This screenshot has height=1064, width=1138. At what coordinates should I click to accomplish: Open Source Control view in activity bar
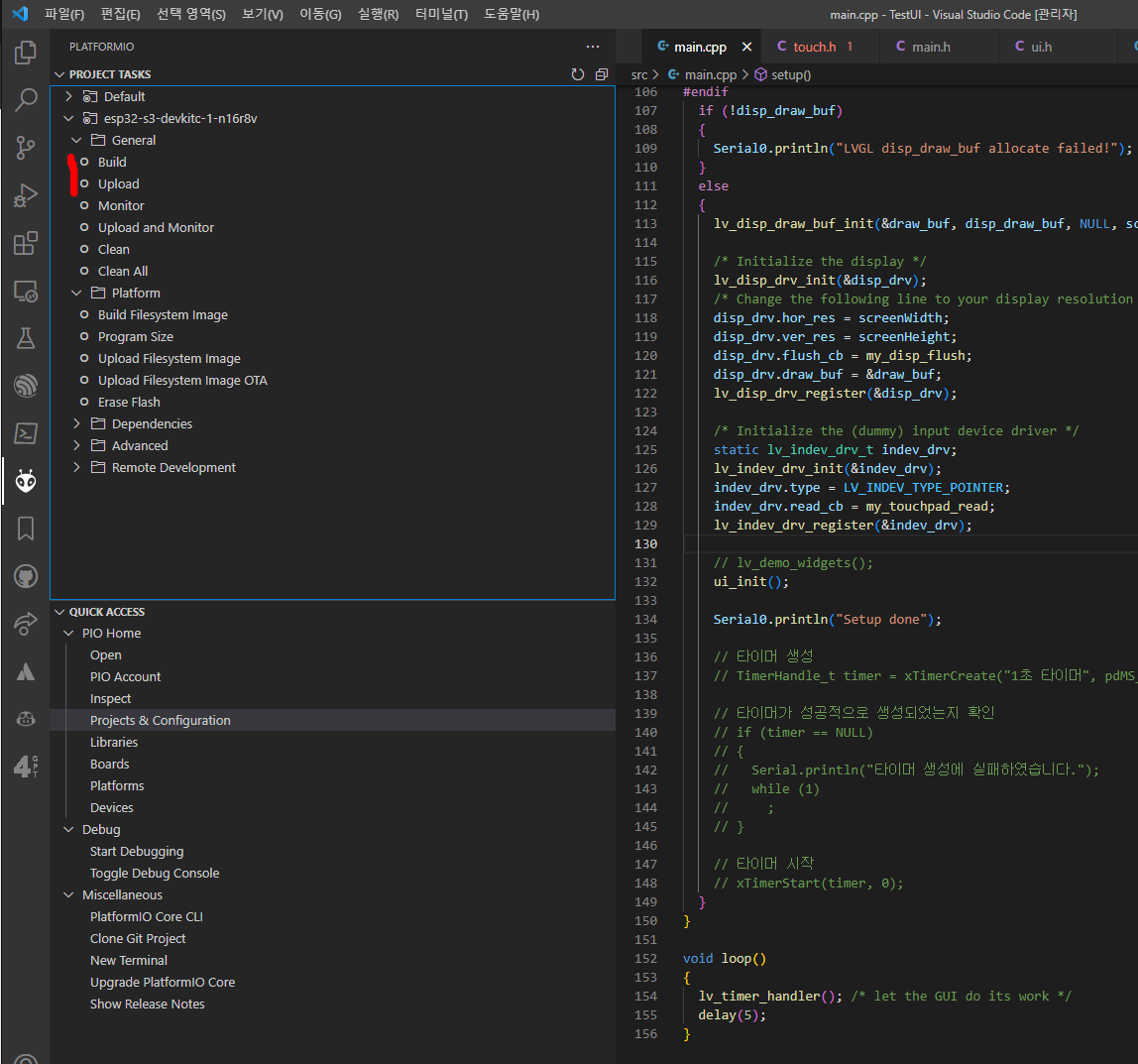point(26,148)
